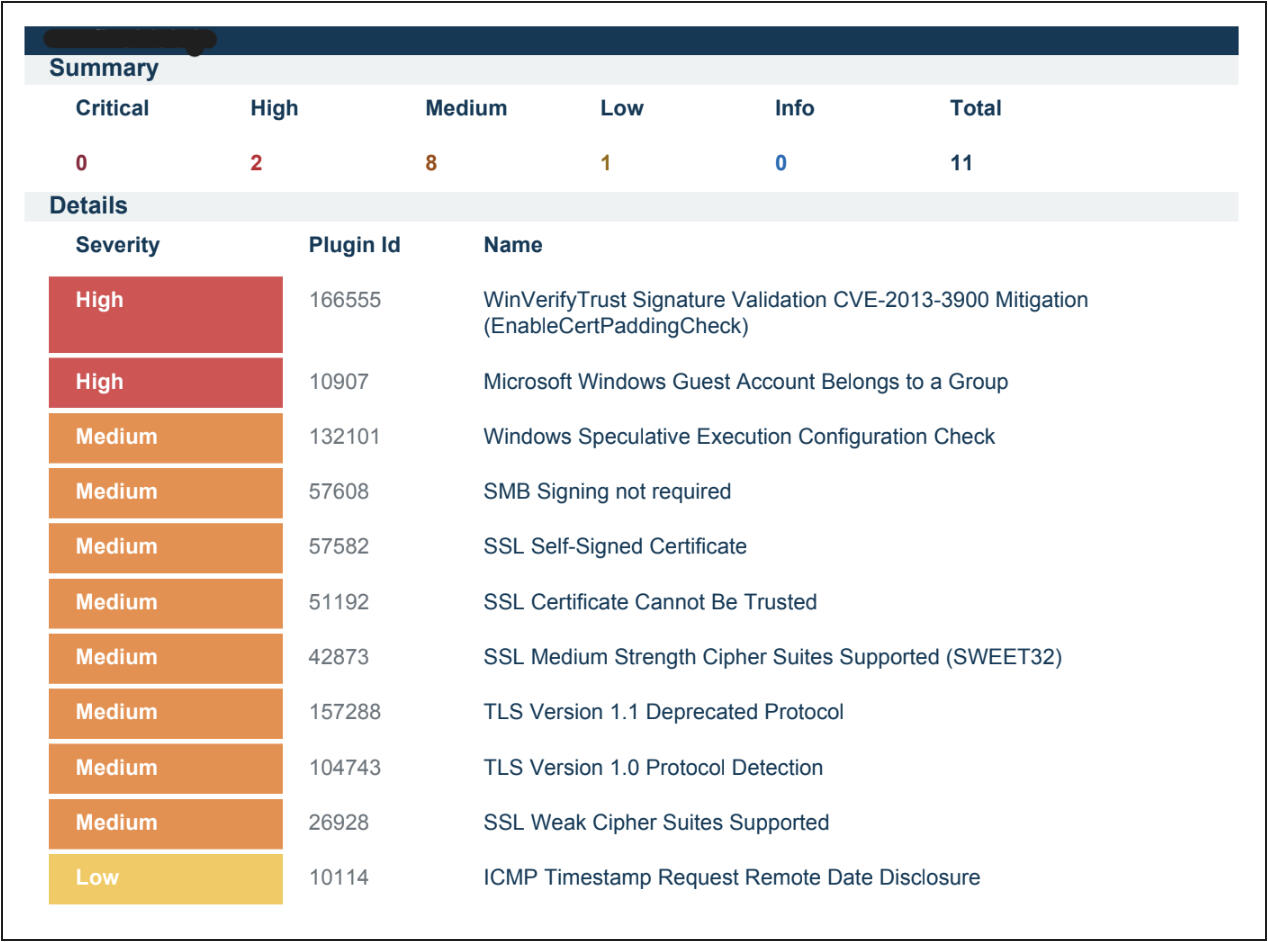Screen dimensions: 1268x942
Task: Select SSL Certificate Cannot Be Trusted
Action: click(x=650, y=602)
